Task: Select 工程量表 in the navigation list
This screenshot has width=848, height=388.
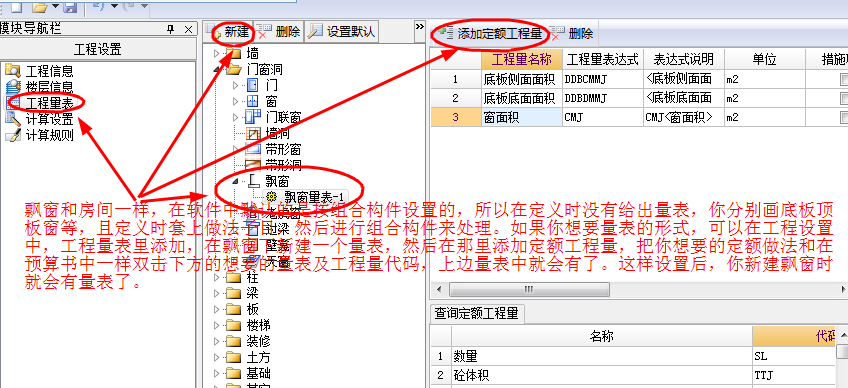Action: (x=49, y=103)
